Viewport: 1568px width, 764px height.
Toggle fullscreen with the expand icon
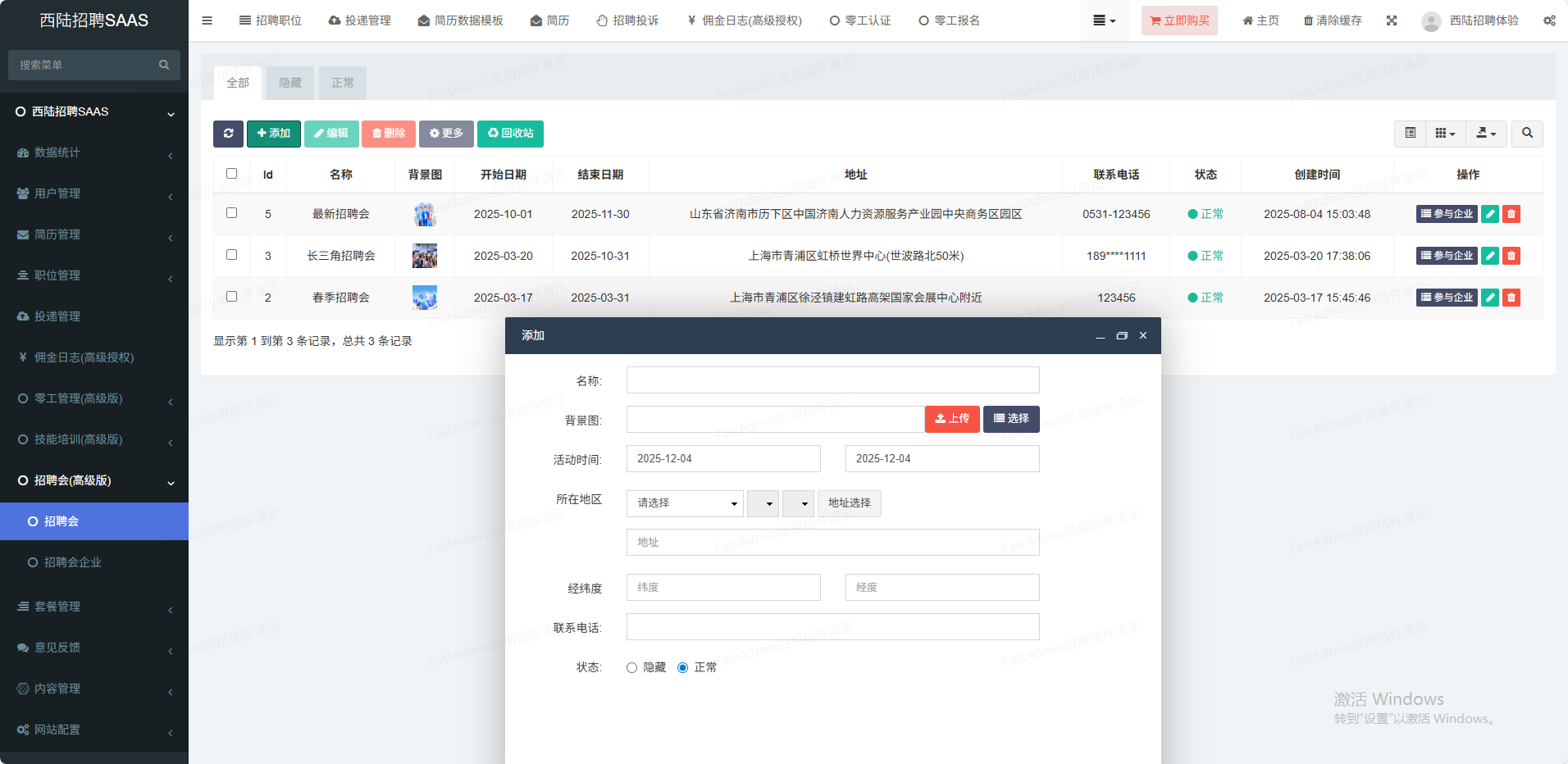[x=1392, y=20]
